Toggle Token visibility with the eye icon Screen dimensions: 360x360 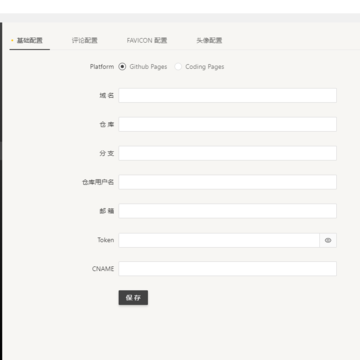(328, 240)
